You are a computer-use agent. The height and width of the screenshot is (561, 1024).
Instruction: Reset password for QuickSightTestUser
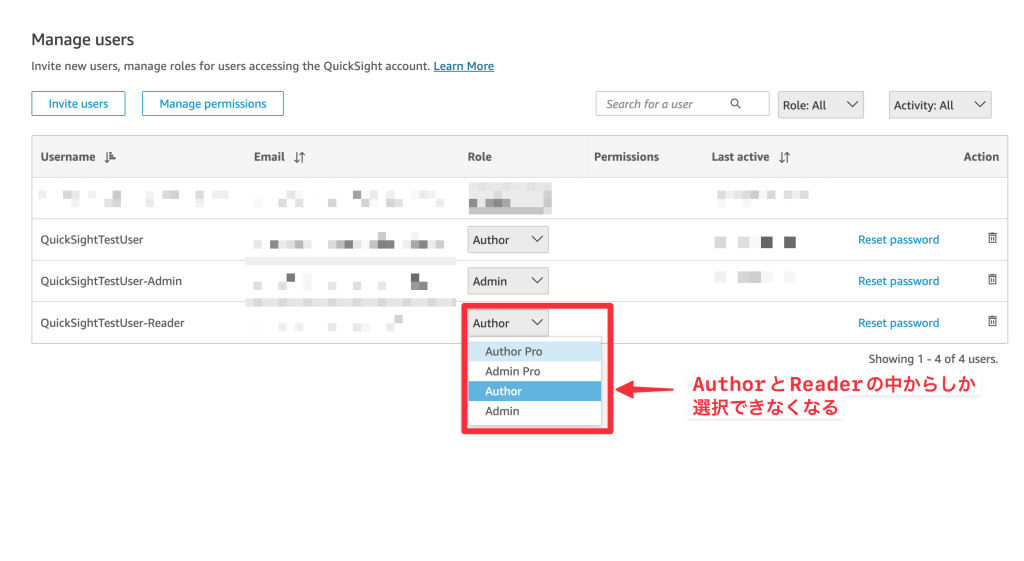click(899, 240)
